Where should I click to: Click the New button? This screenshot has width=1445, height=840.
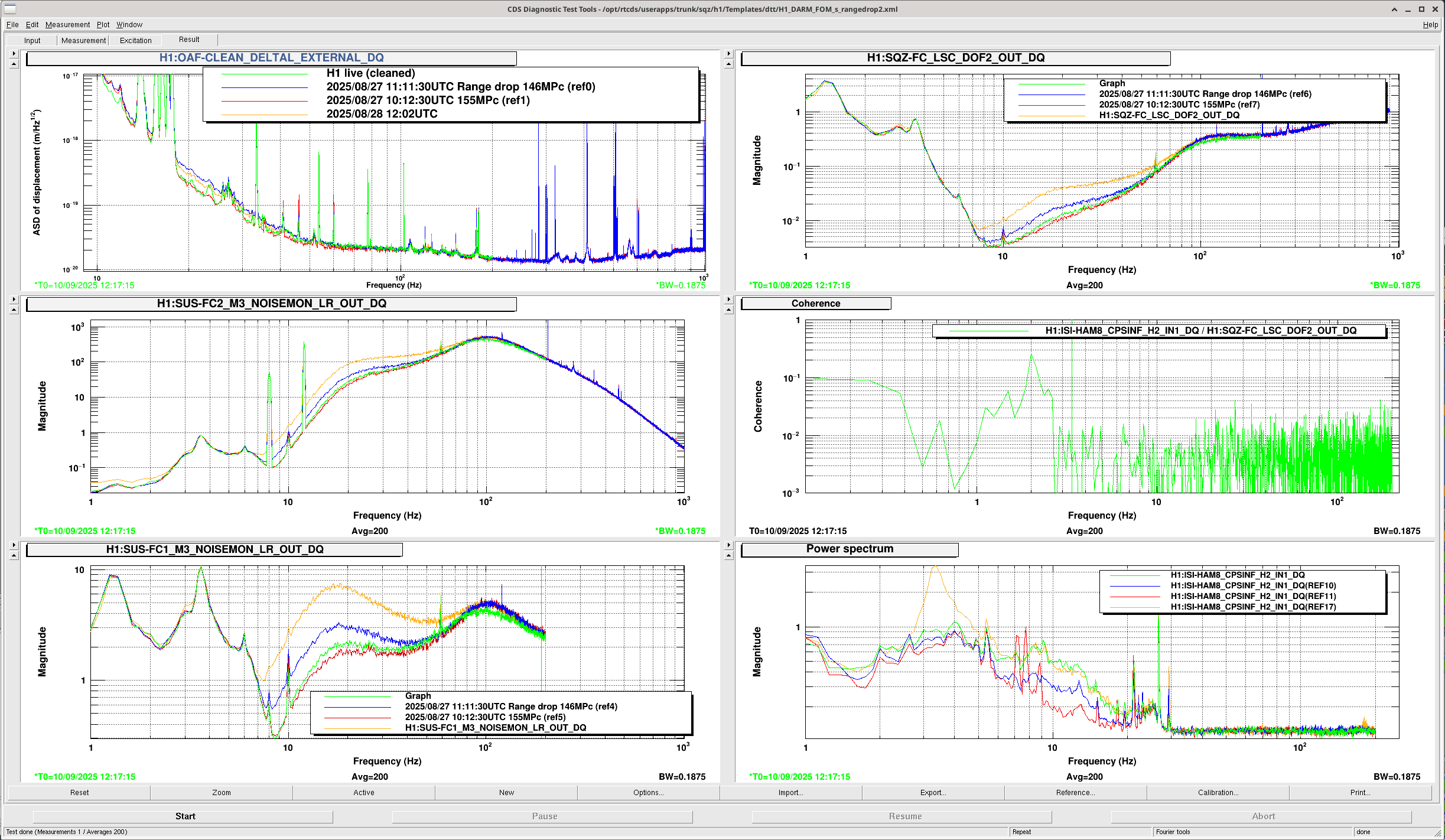[x=506, y=793]
